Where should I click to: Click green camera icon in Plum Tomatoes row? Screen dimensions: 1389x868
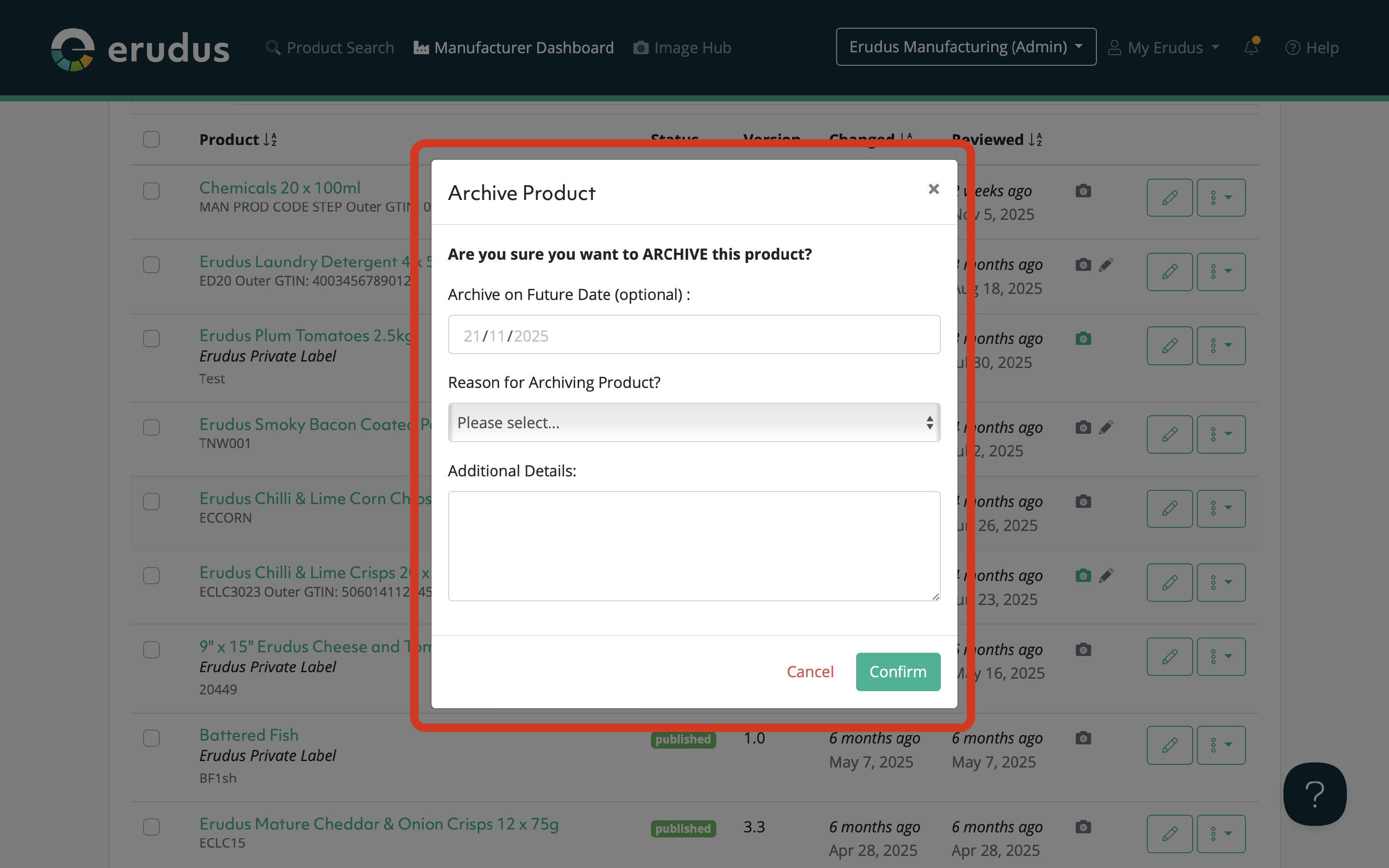pyautogui.click(x=1083, y=339)
